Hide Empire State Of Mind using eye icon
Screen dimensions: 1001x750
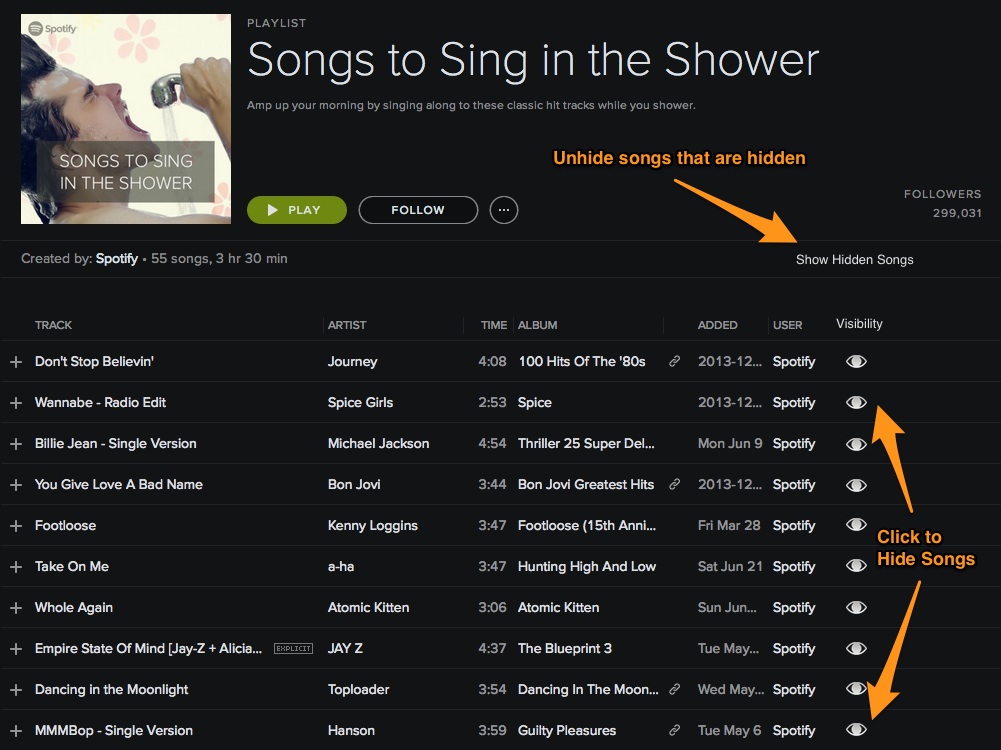(856, 648)
